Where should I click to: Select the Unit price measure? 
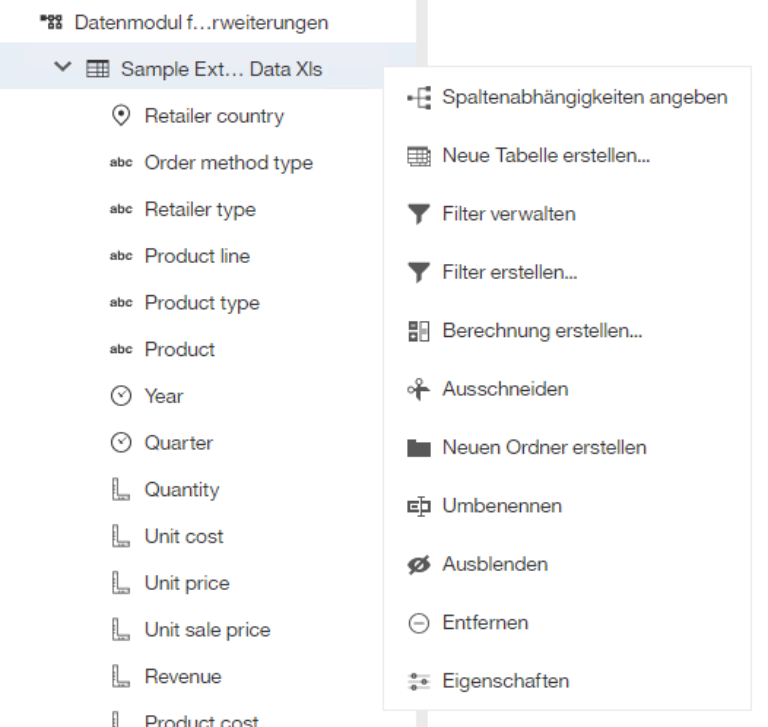click(187, 583)
